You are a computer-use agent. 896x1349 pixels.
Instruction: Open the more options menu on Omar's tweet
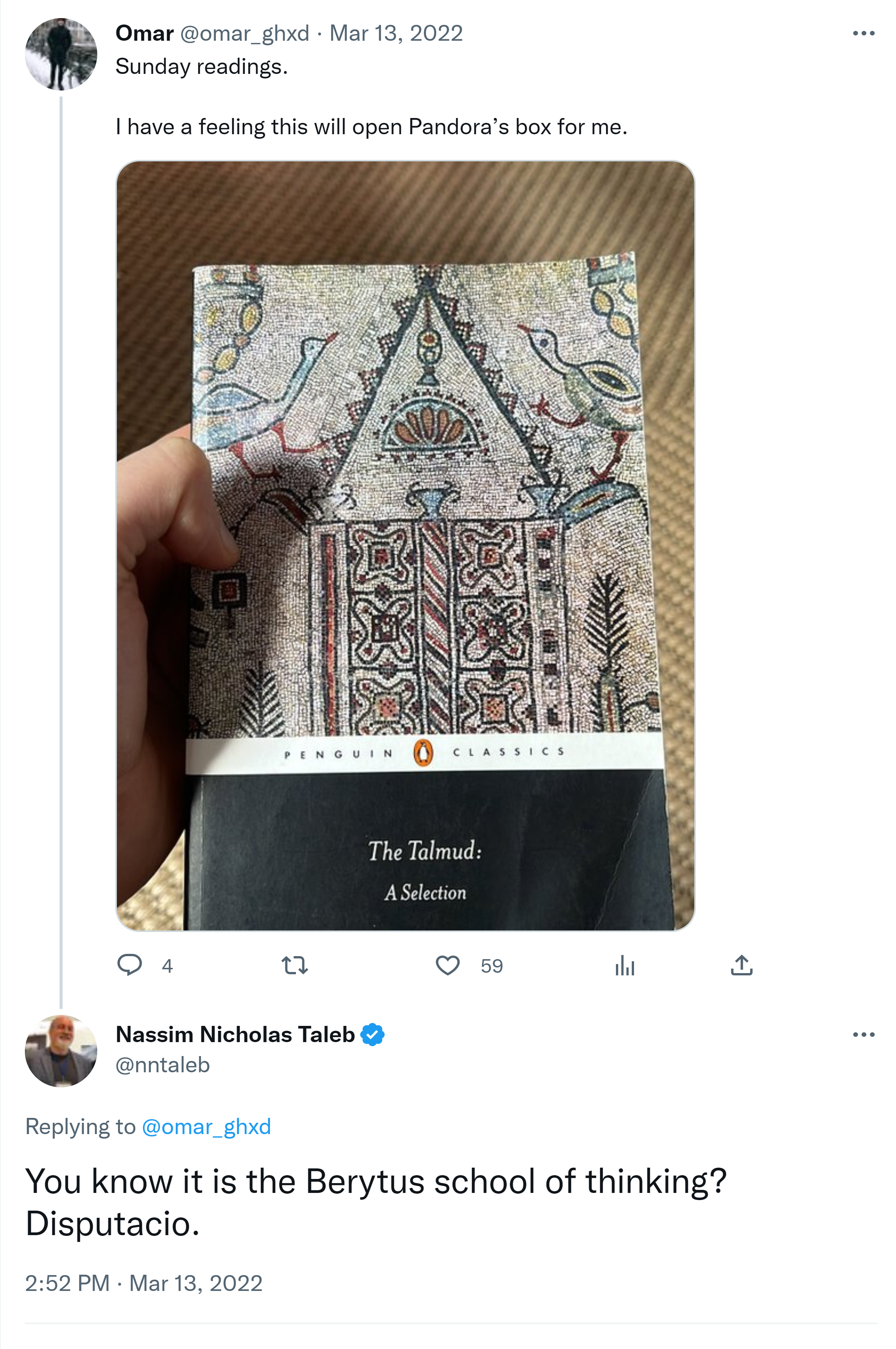[x=863, y=34]
